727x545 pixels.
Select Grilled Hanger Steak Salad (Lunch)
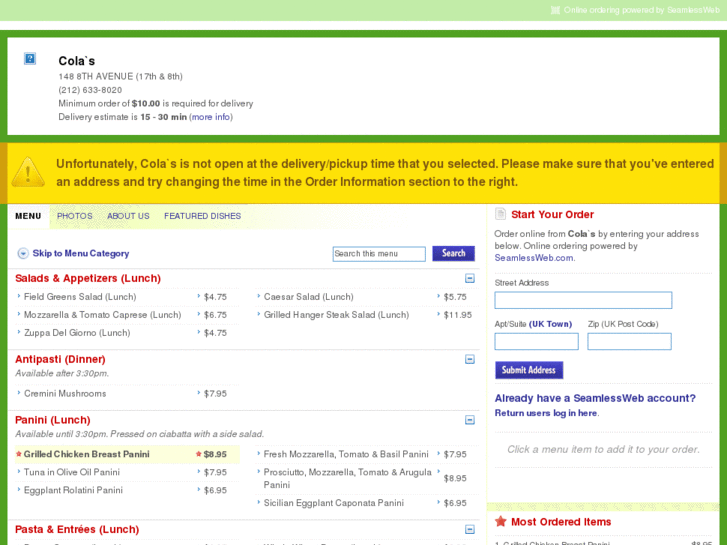(336, 315)
